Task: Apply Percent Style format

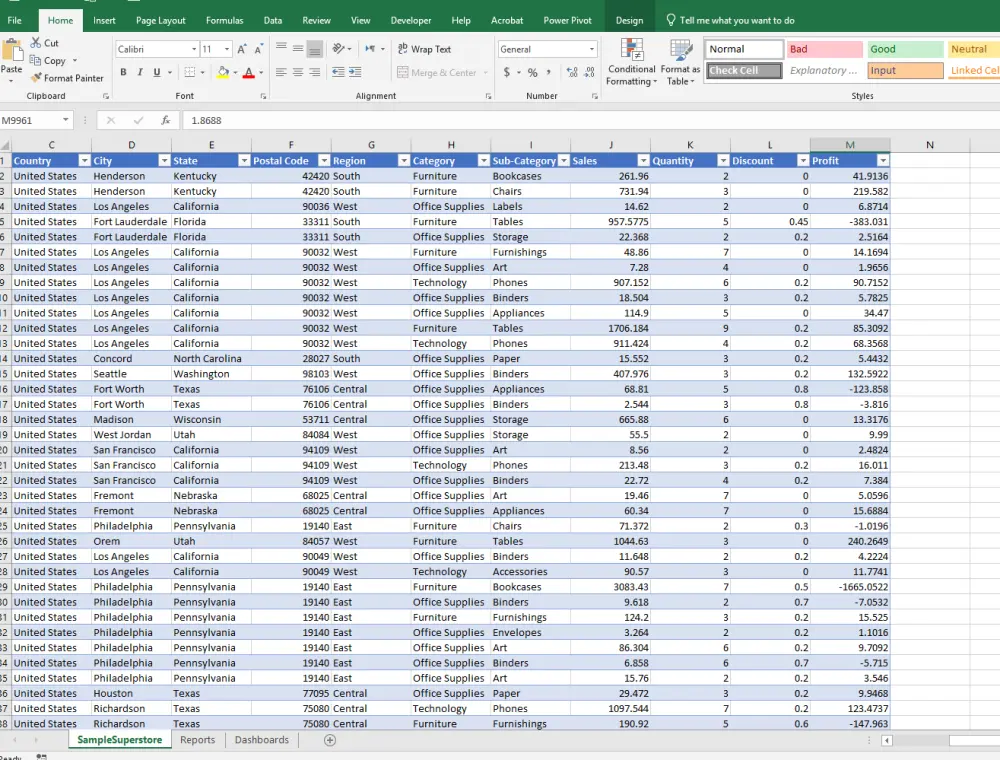Action: coord(533,72)
